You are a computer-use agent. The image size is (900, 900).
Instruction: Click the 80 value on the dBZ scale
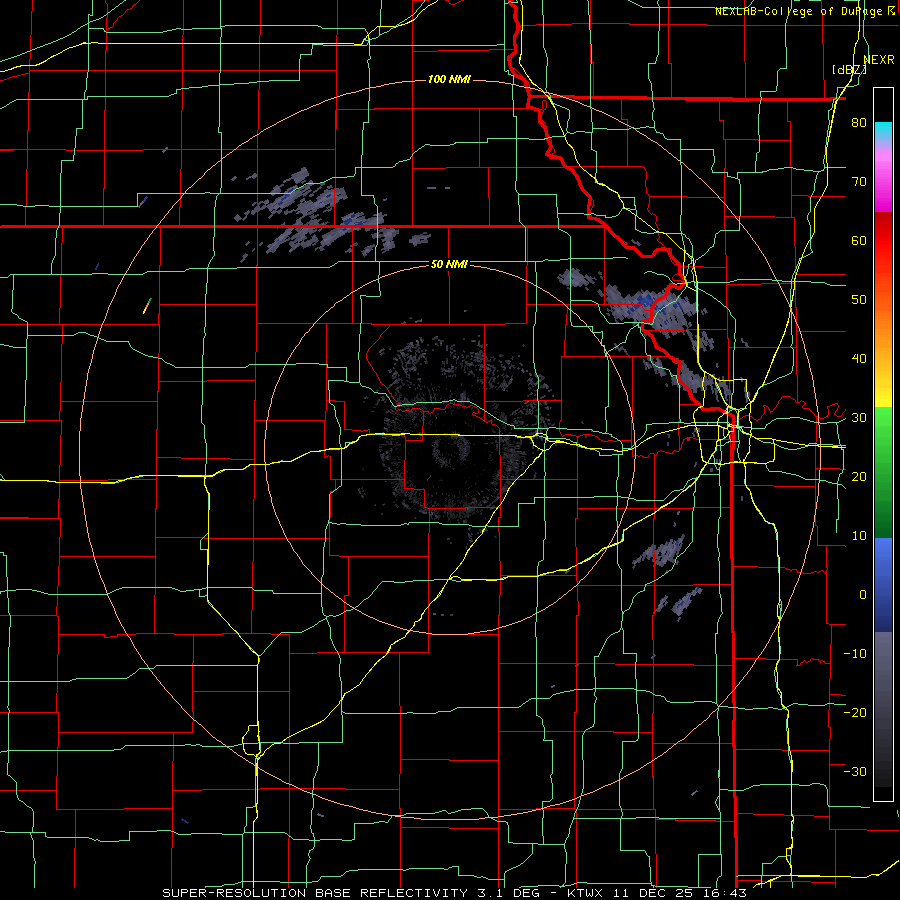[x=859, y=123]
